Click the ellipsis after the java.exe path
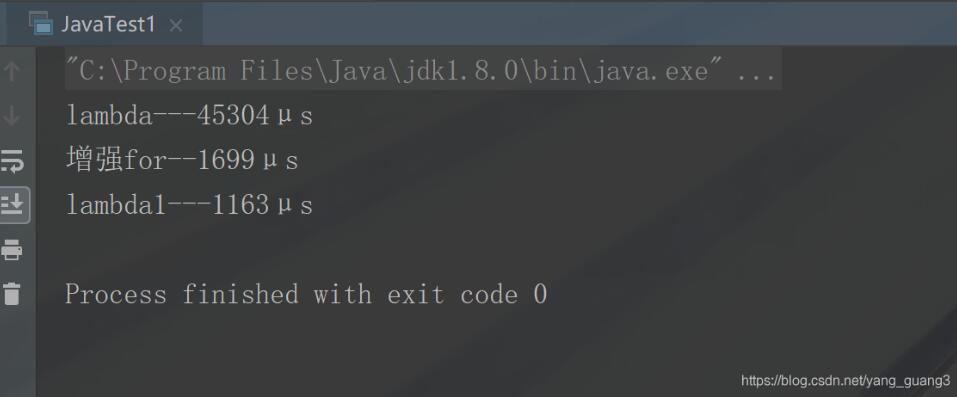Viewport: 957px width, 397px height. (756, 72)
